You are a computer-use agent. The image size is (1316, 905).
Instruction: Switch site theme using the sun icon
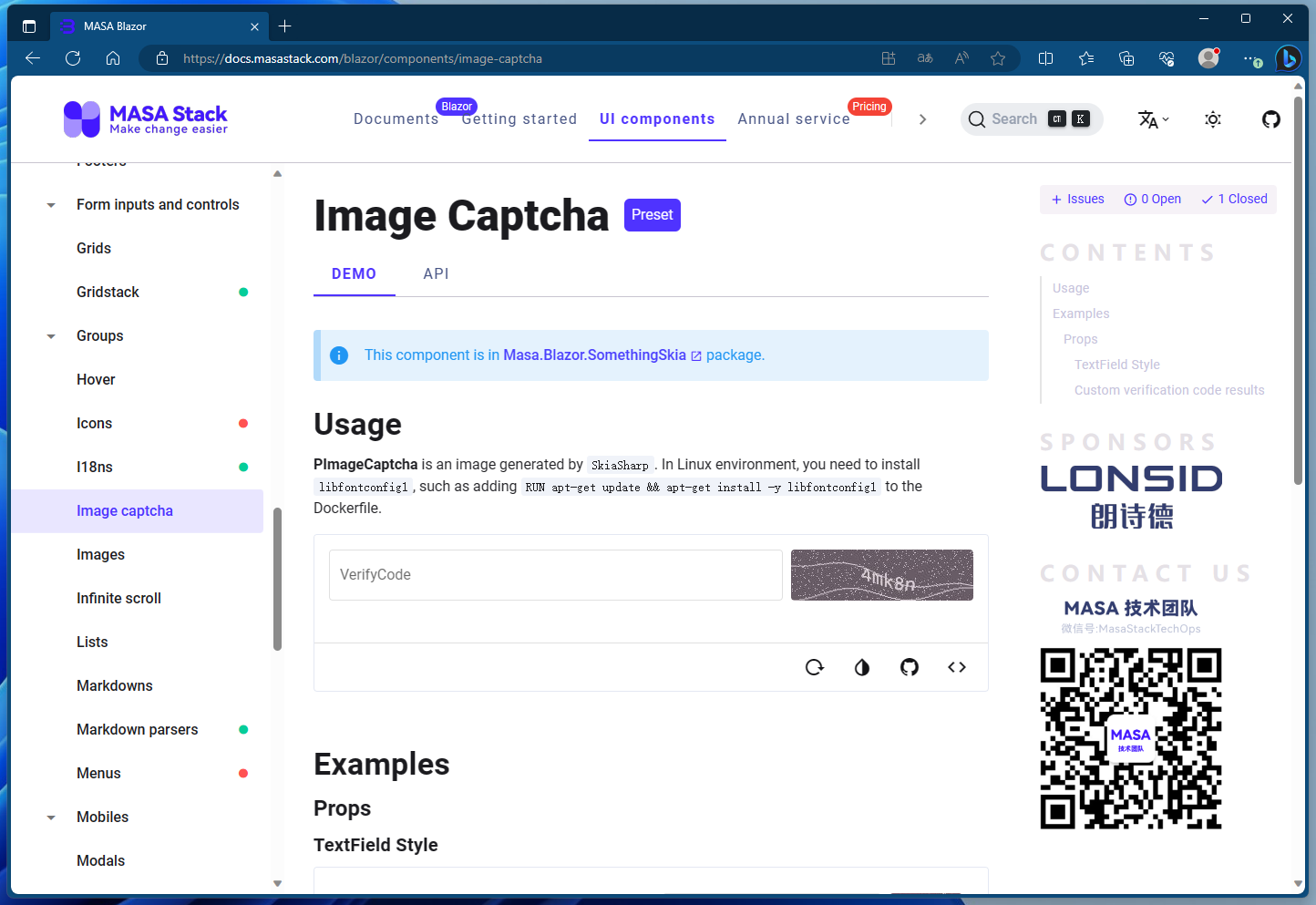tap(1212, 118)
